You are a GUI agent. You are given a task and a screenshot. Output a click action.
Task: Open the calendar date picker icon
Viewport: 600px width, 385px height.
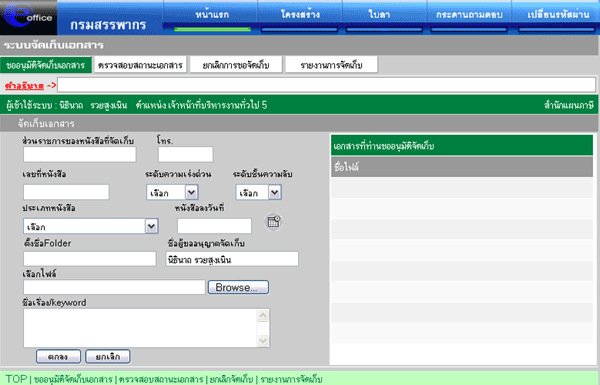(x=273, y=222)
